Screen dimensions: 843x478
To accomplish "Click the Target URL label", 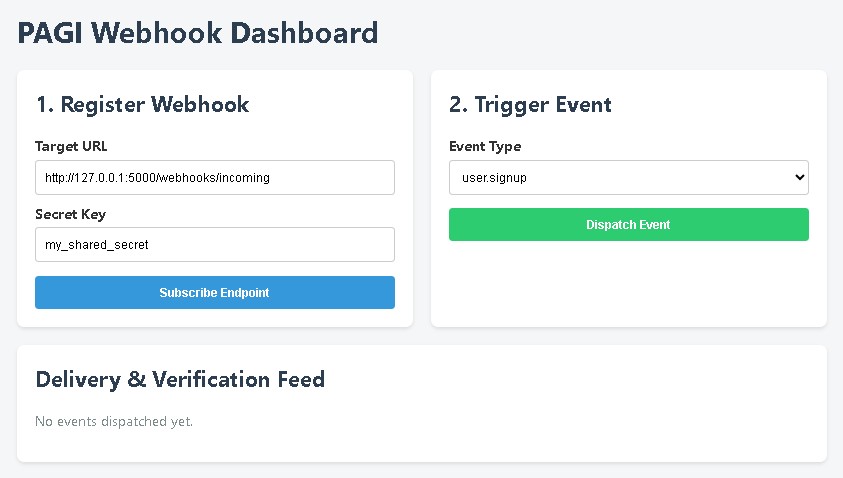I will pos(71,146).
